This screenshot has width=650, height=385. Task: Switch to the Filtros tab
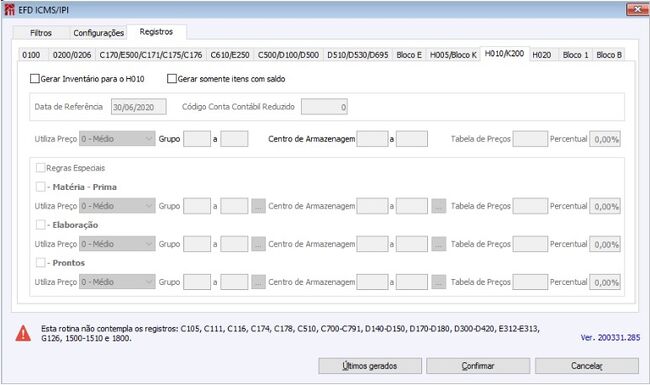click(41, 33)
